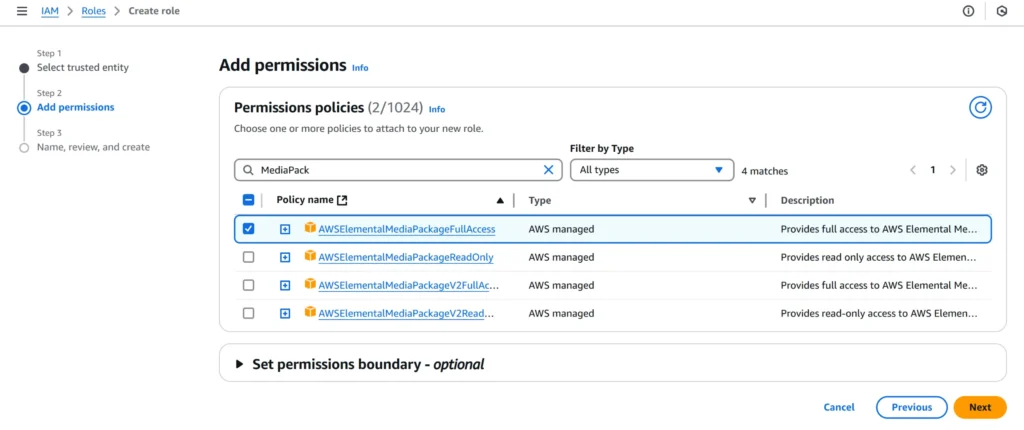The height and width of the screenshot is (430, 1024).
Task: Uncheck AWSElementalMediaPackageFullAccess policy
Action: pos(248,229)
